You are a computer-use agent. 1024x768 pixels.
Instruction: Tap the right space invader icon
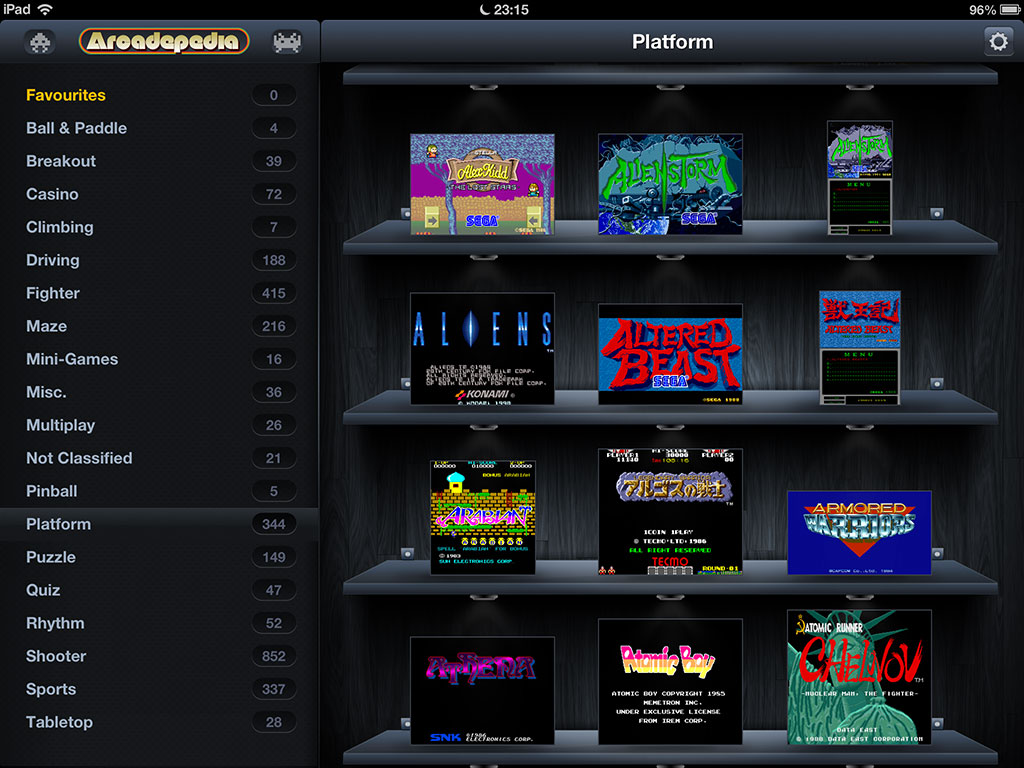point(287,42)
